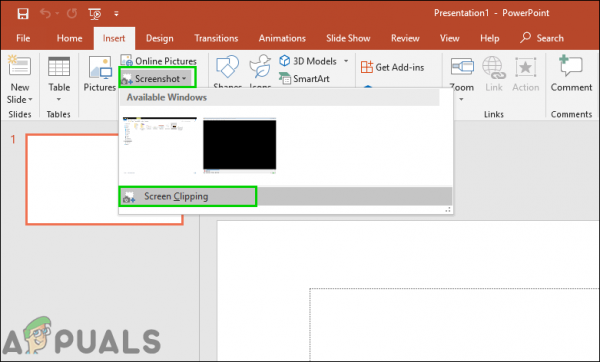
Task: Click the Save icon in quick access toolbar
Action: [x=23, y=14]
